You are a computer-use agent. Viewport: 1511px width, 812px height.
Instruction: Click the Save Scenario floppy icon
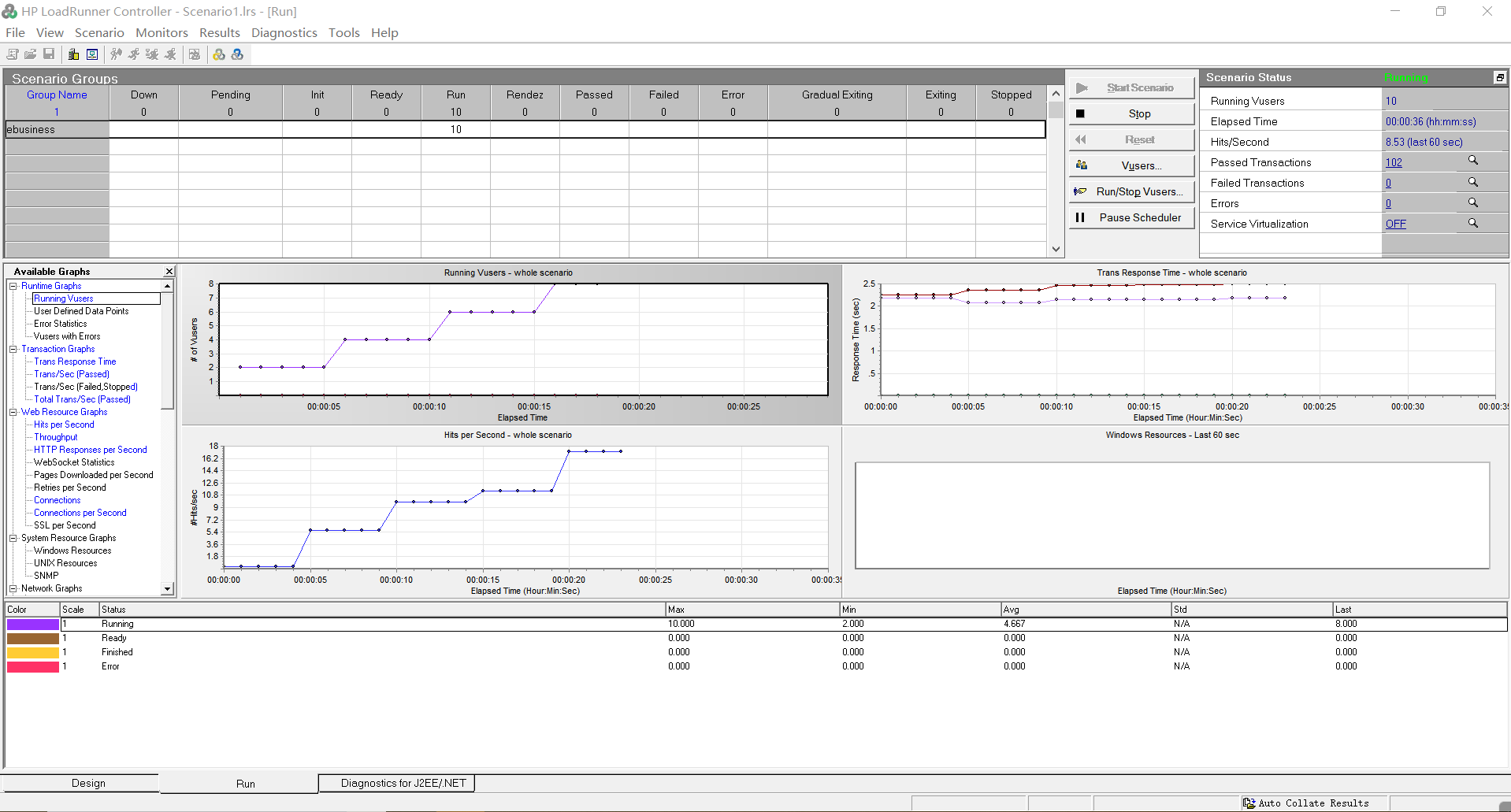click(49, 54)
